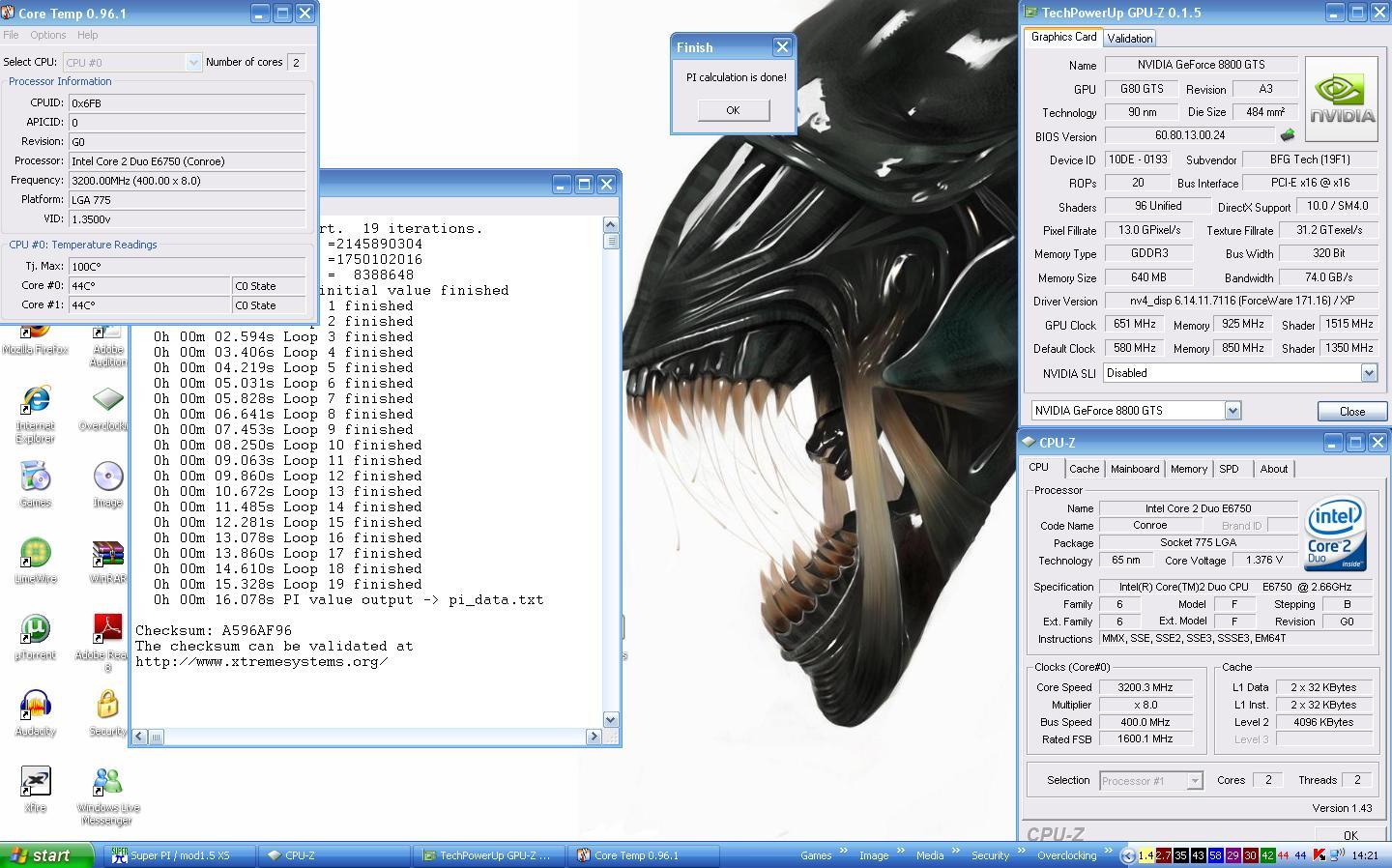Click OK in the Finish dialog
Screen dimensions: 1392x868
[x=733, y=110]
